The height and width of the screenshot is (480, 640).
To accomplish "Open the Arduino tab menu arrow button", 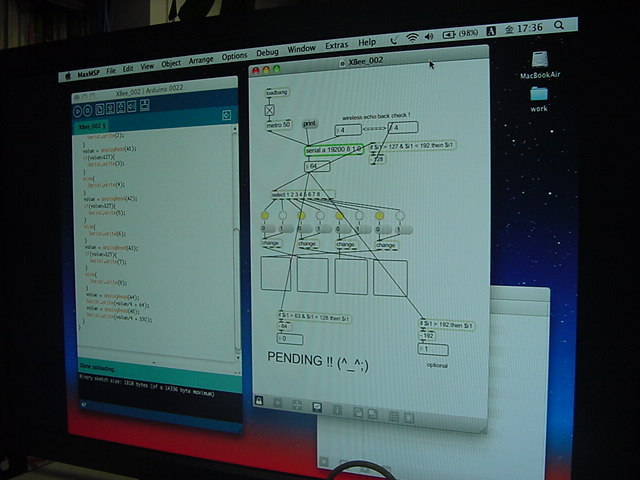I will coord(227,115).
